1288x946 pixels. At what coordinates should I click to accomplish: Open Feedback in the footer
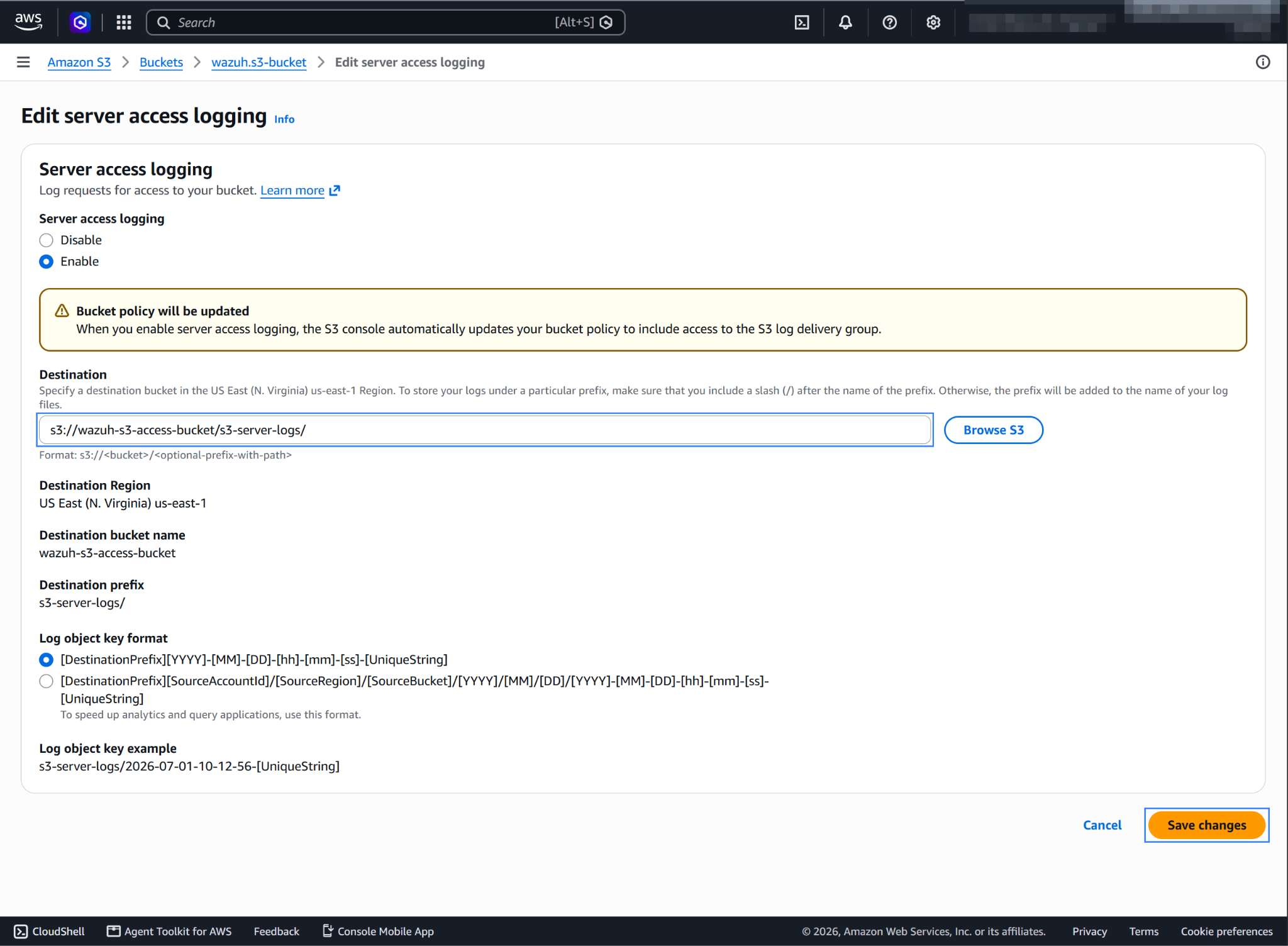[277, 932]
